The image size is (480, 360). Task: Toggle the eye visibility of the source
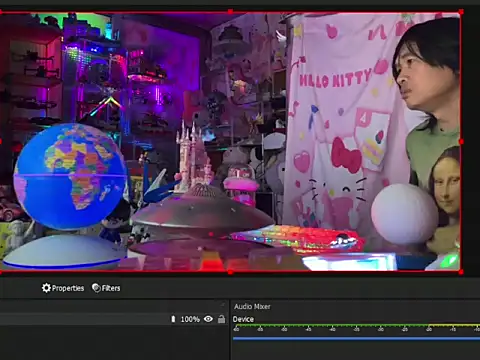tap(208, 319)
